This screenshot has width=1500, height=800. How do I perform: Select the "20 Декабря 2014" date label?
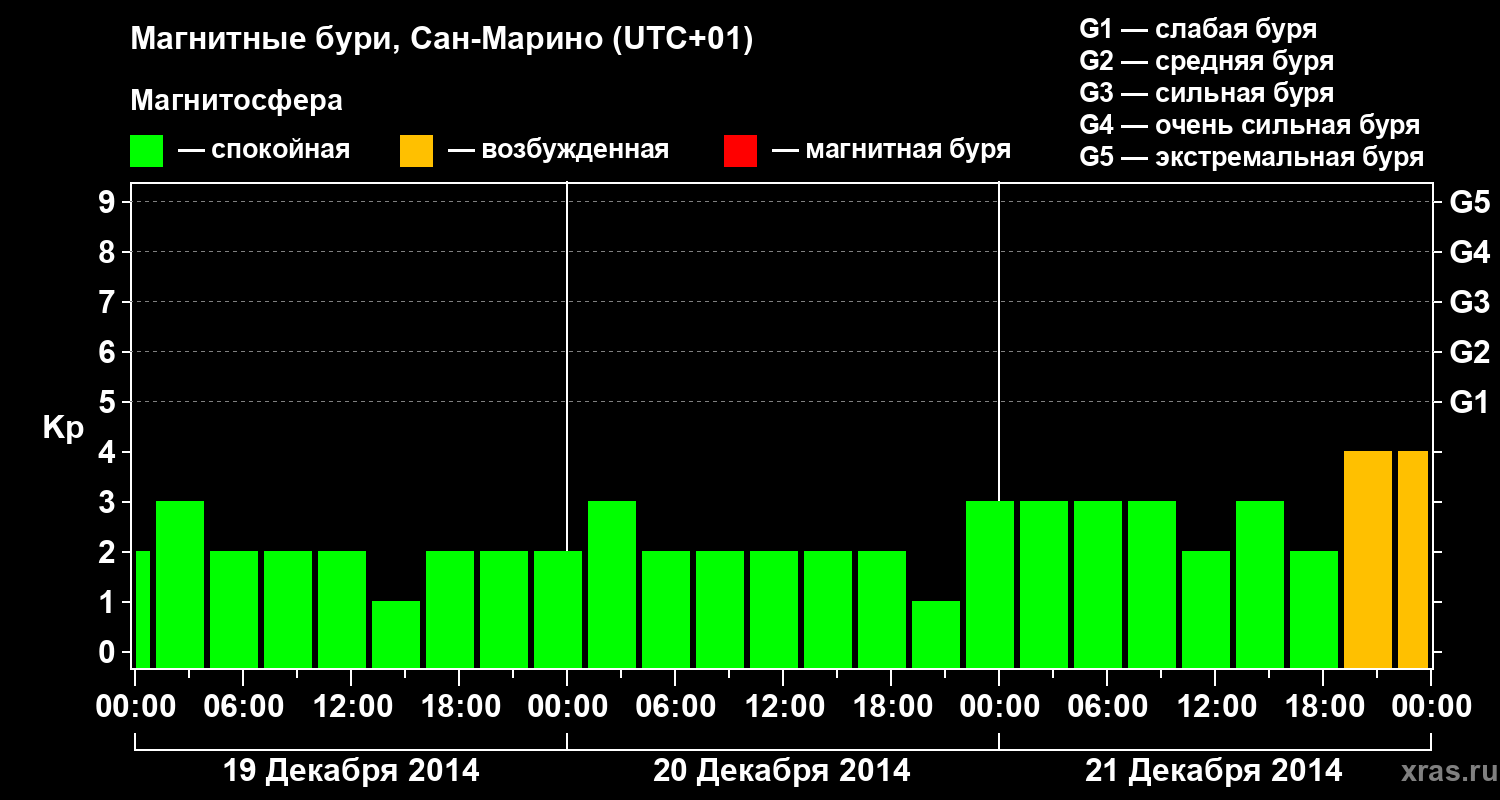pyautogui.click(x=782, y=771)
